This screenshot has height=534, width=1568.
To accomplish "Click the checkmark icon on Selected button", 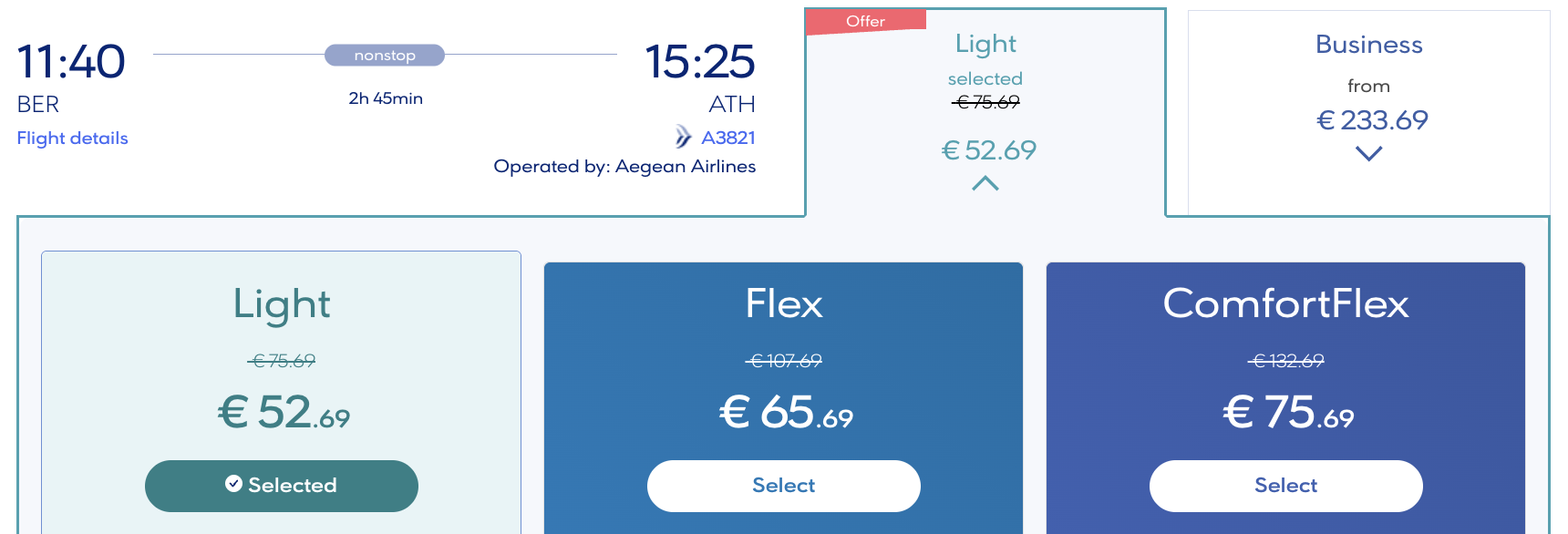I will [234, 484].
